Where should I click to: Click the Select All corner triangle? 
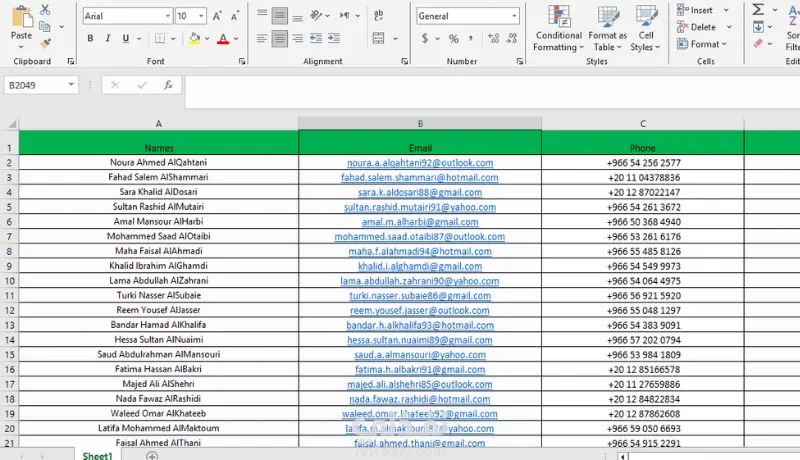11,123
